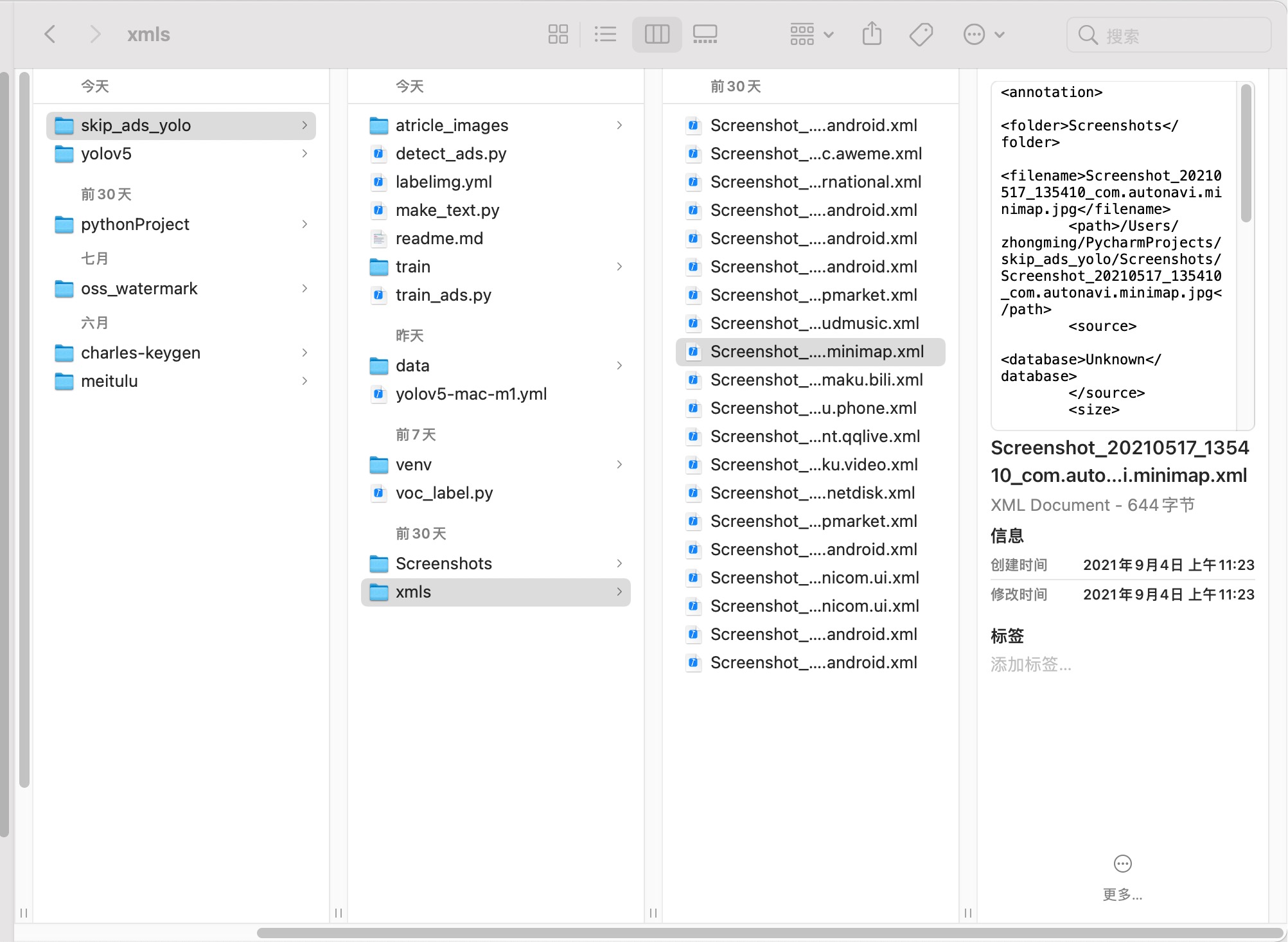Viewport: 1288px width, 942px height.
Task: Click the make_text.py file icon
Action: click(379, 210)
